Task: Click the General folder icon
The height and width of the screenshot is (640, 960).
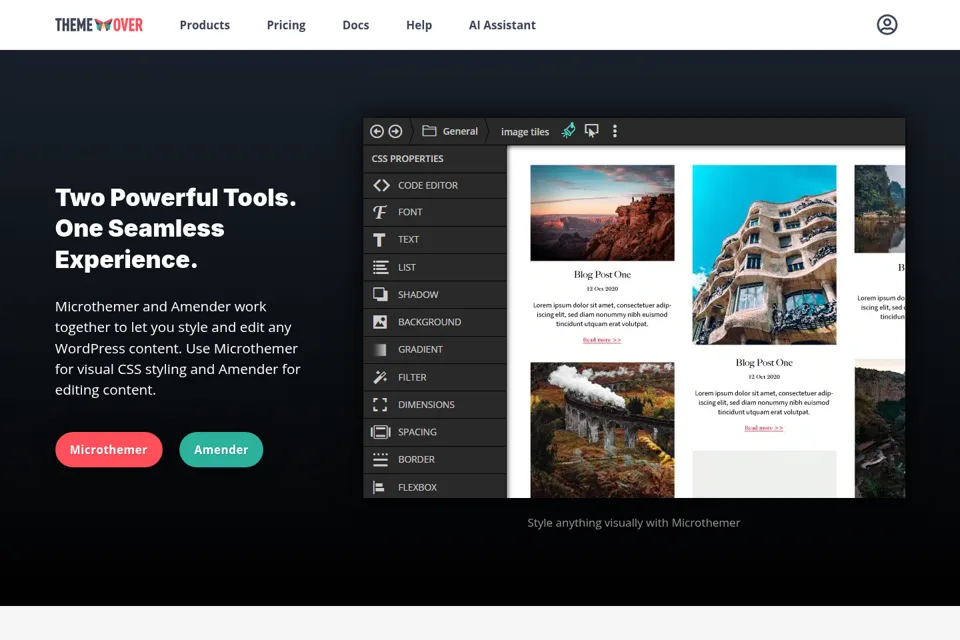Action: pyautogui.click(x=429, y=131)
